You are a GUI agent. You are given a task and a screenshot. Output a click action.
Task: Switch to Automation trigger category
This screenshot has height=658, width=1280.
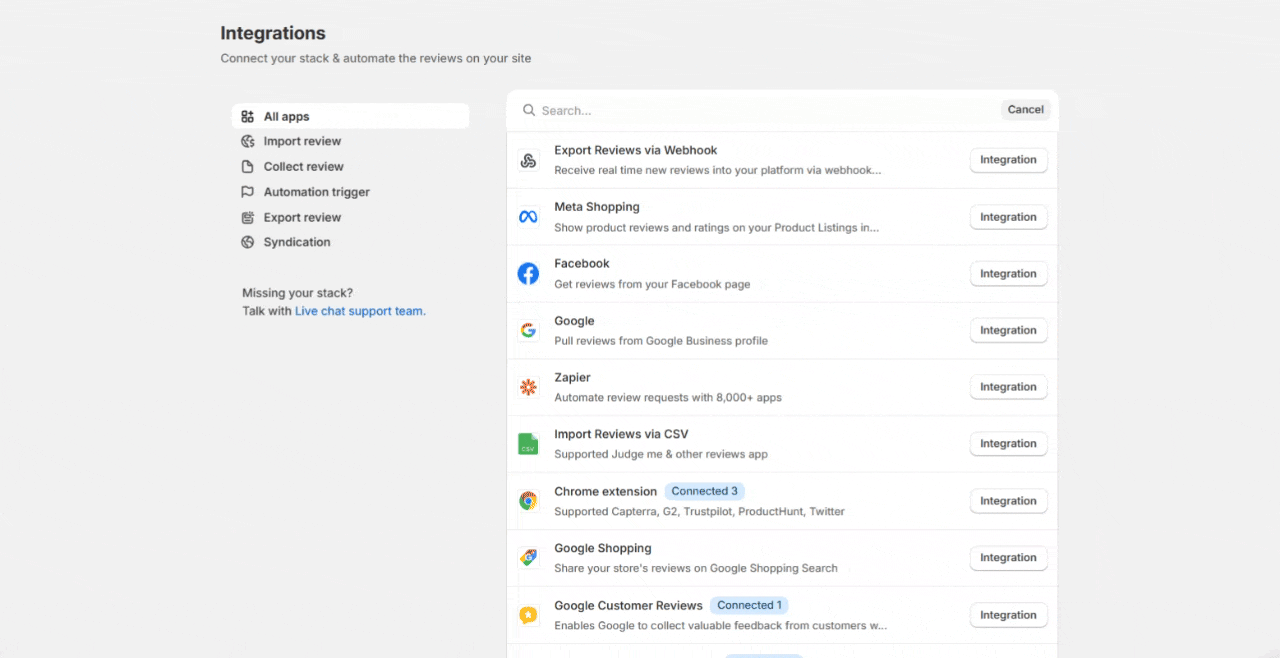[316, 192]
